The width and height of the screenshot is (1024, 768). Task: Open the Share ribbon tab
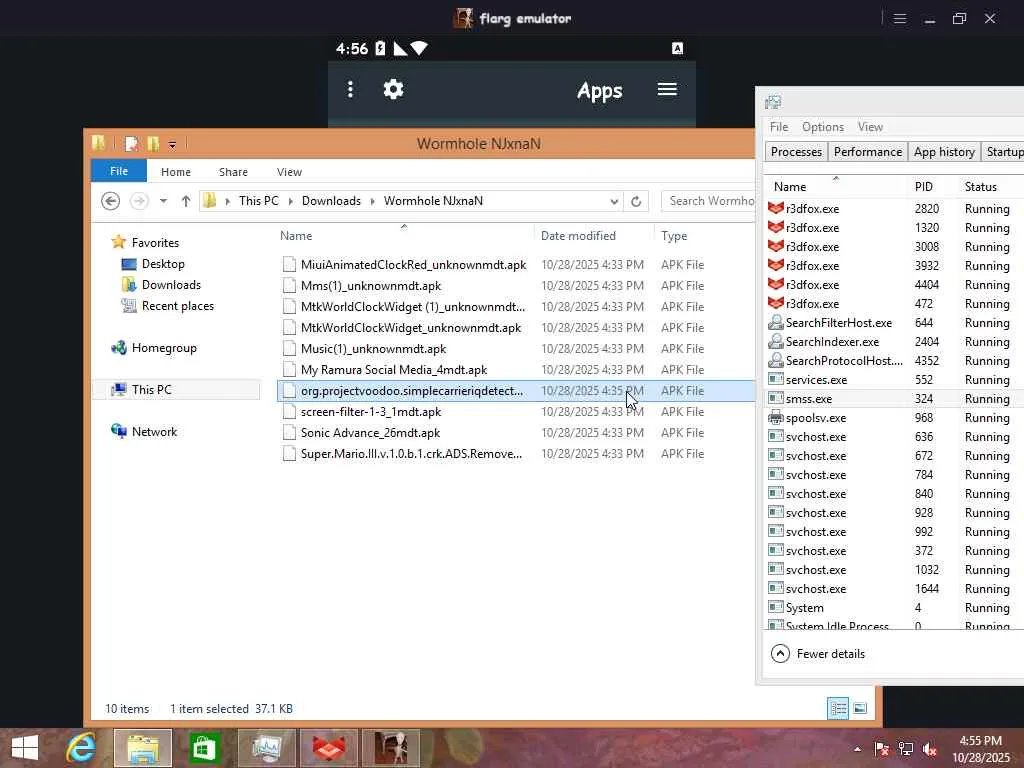coord(233,172)
